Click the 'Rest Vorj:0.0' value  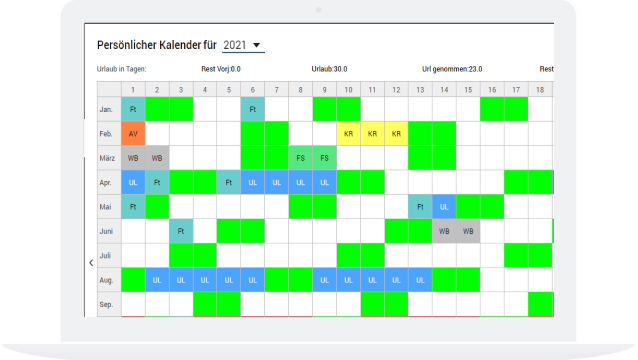tap(221, 69)
